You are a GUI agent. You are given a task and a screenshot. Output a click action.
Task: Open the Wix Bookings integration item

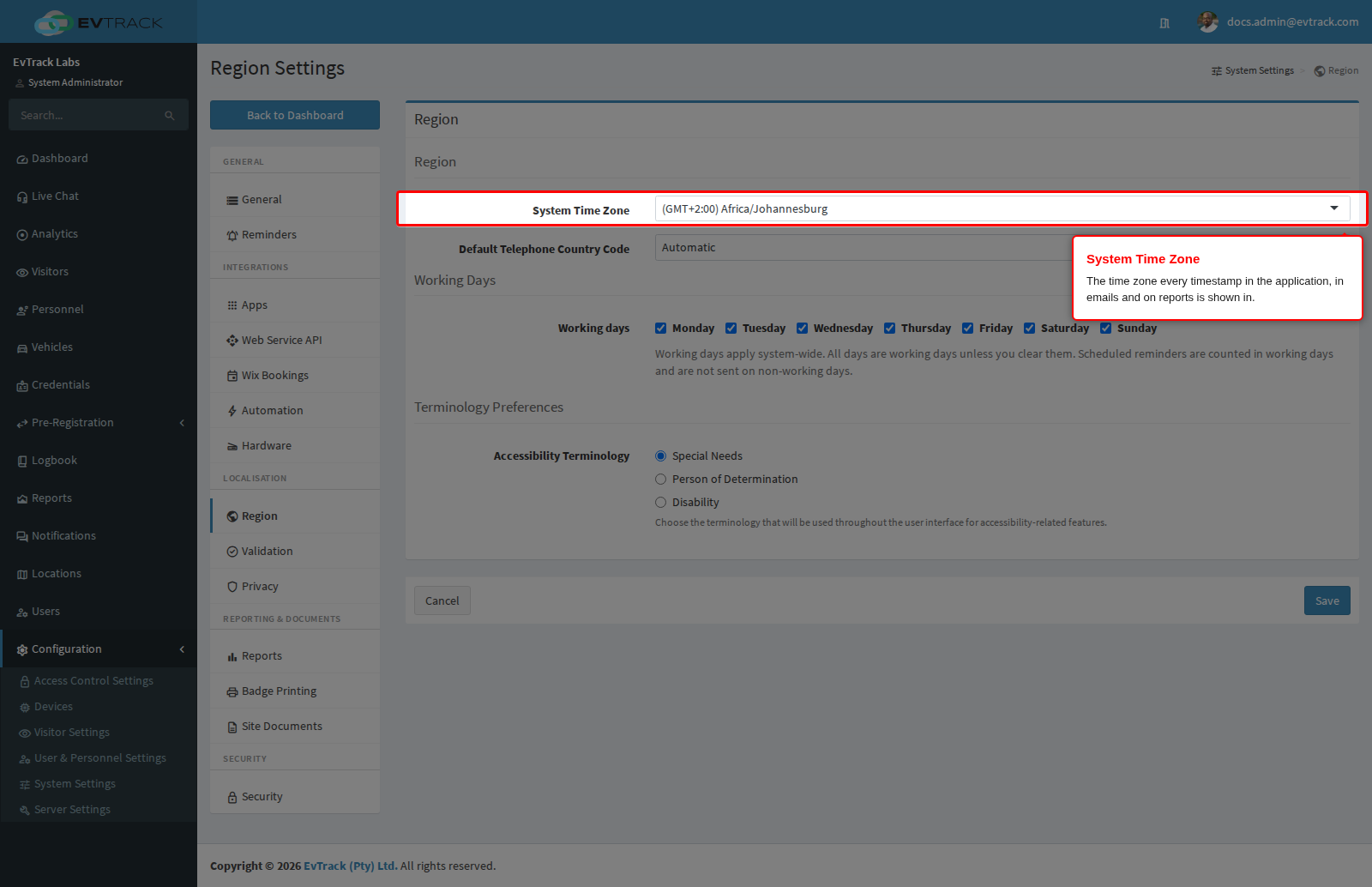tap(295, 376)
